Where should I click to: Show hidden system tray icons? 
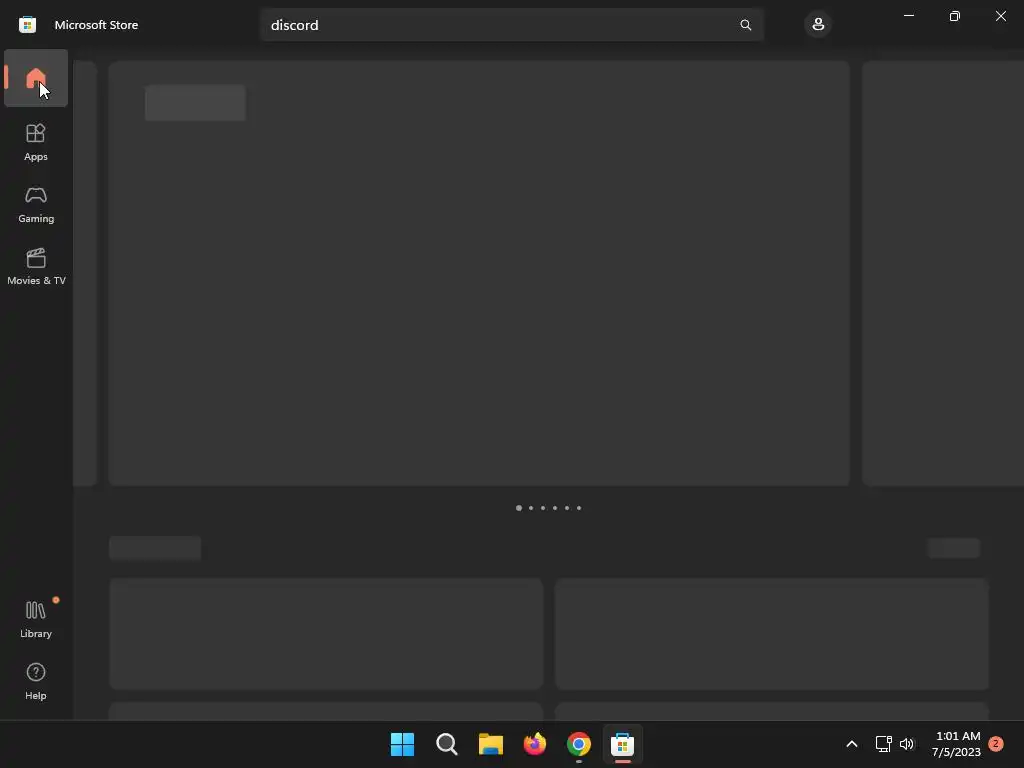tap(852, 744)
